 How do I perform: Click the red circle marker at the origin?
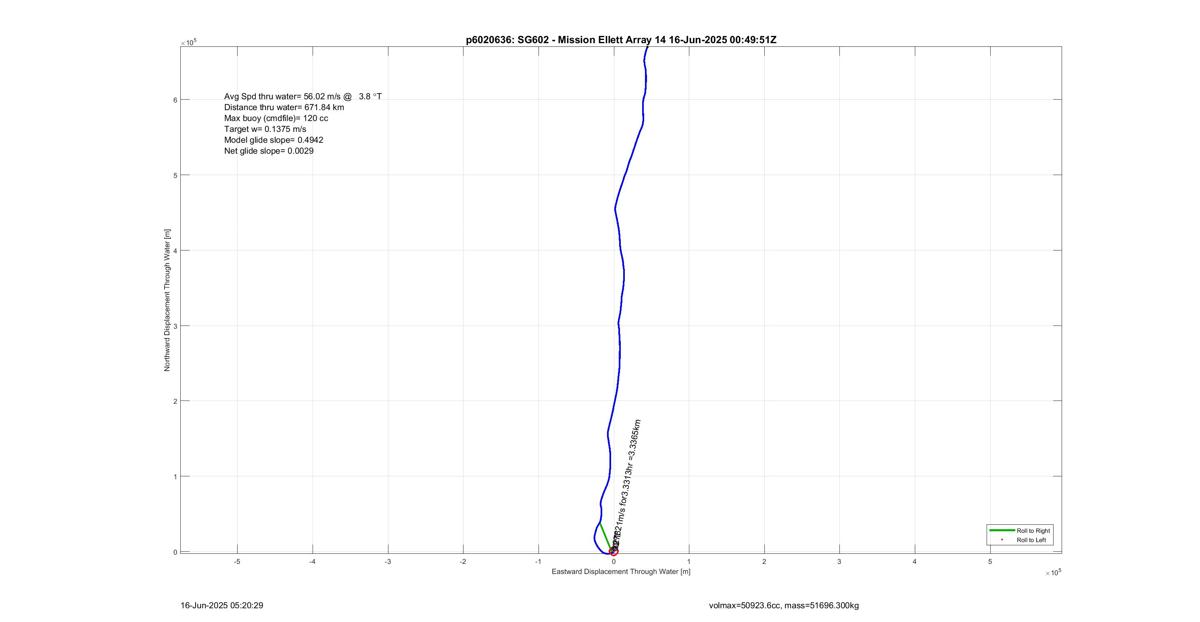[x=614, y=551]
